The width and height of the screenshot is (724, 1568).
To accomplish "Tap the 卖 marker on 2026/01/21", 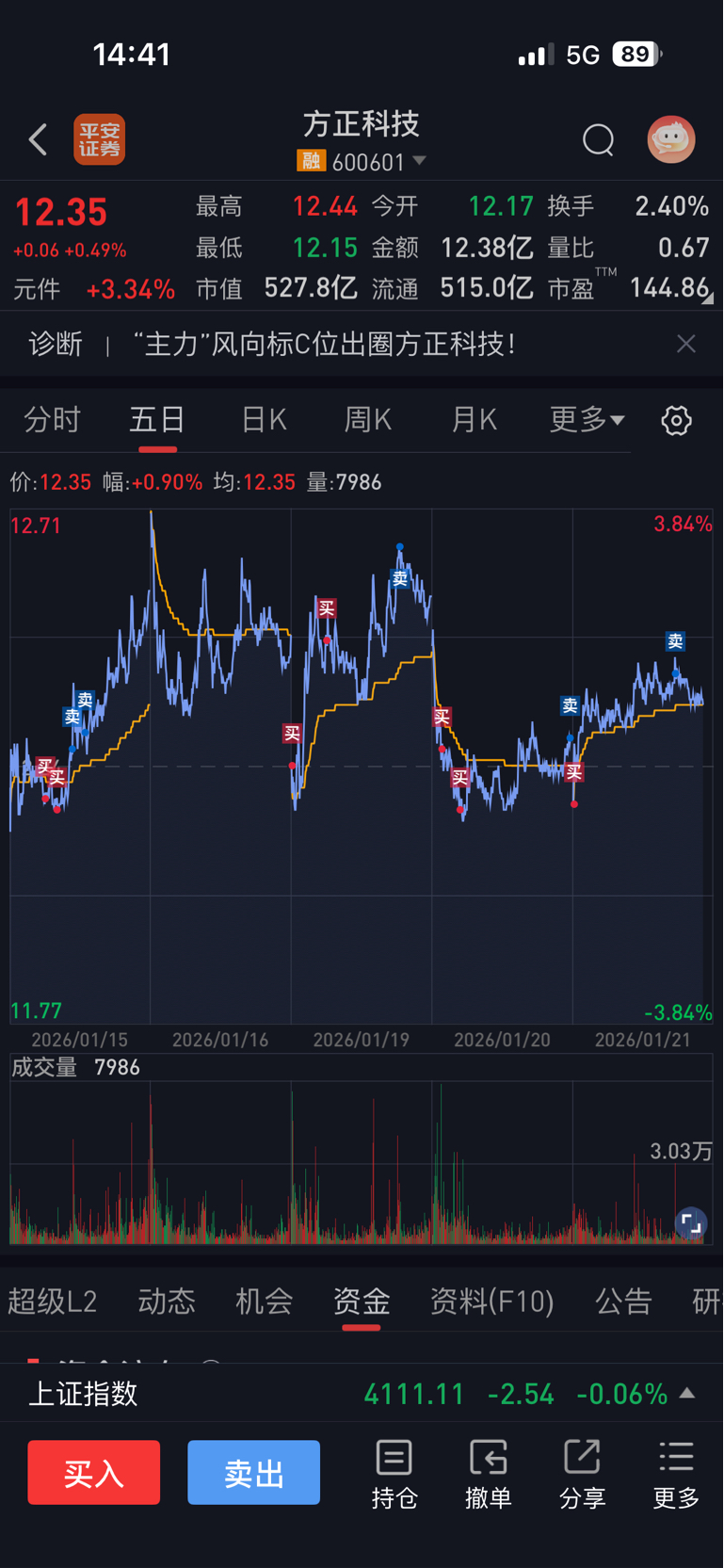I will (675, 641).
